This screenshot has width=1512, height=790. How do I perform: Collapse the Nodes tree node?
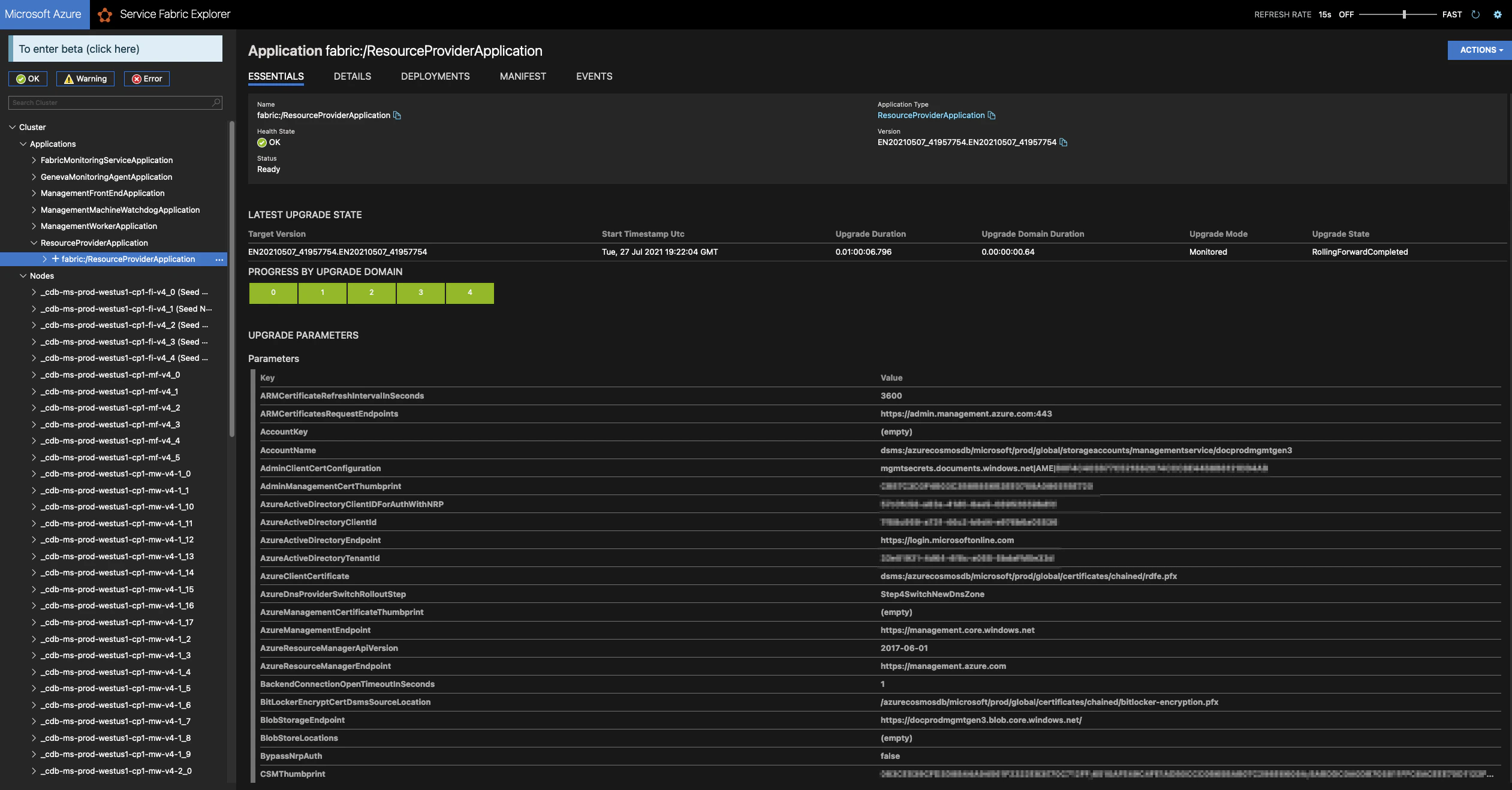click(23, 276)
